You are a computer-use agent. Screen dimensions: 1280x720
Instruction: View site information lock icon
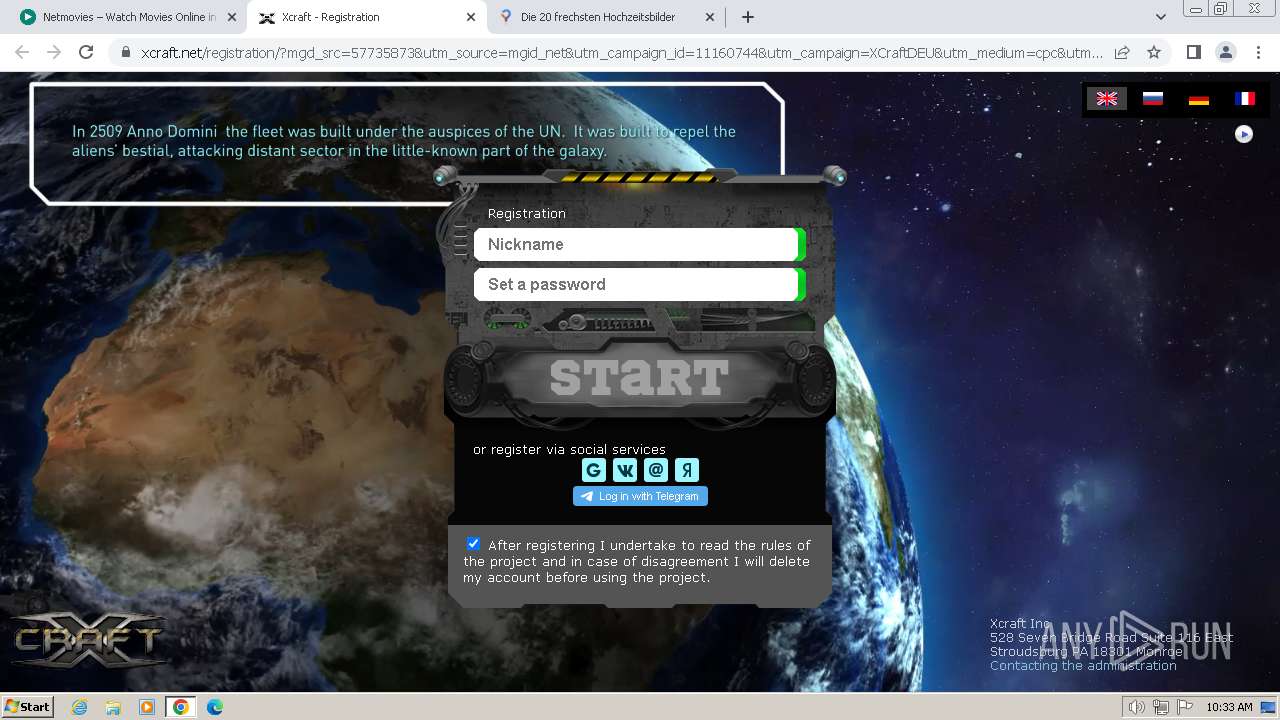(125, 52)
